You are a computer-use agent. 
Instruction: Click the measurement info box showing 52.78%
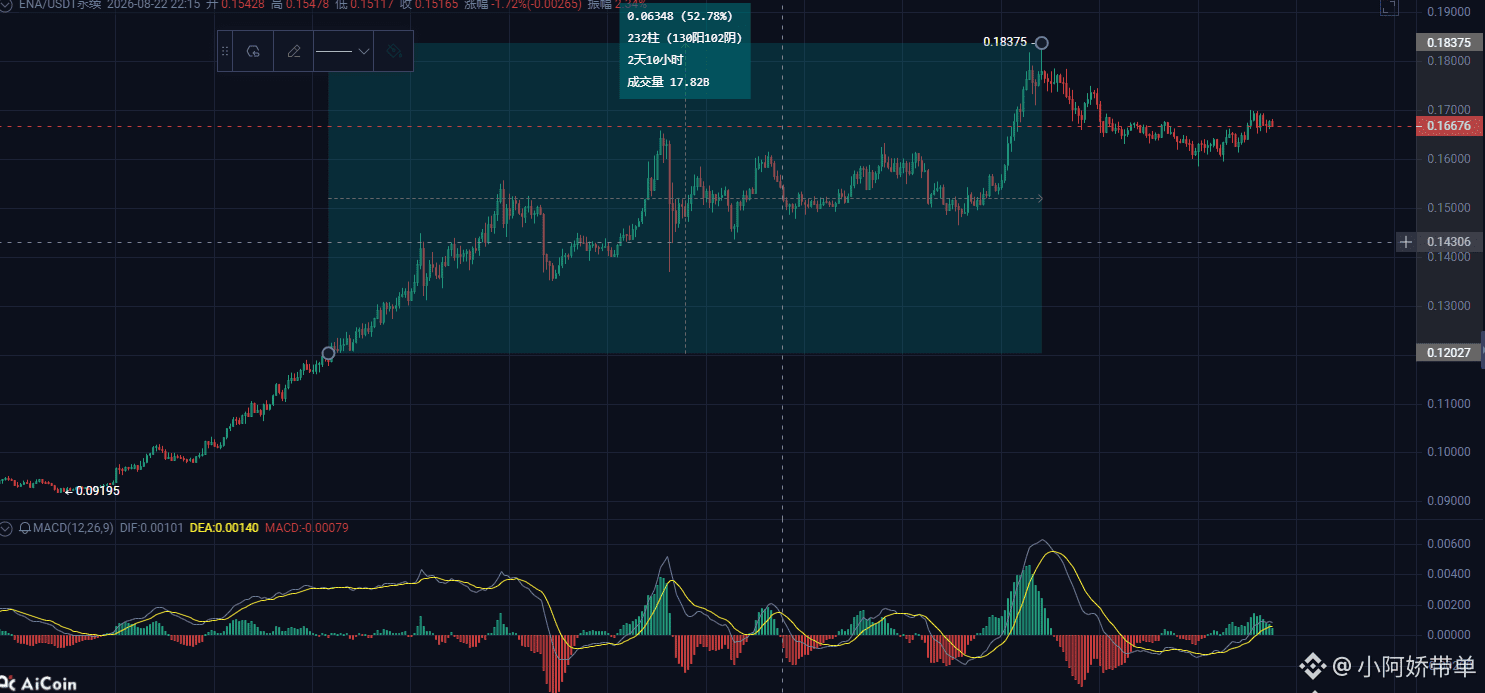coord(685,51)
